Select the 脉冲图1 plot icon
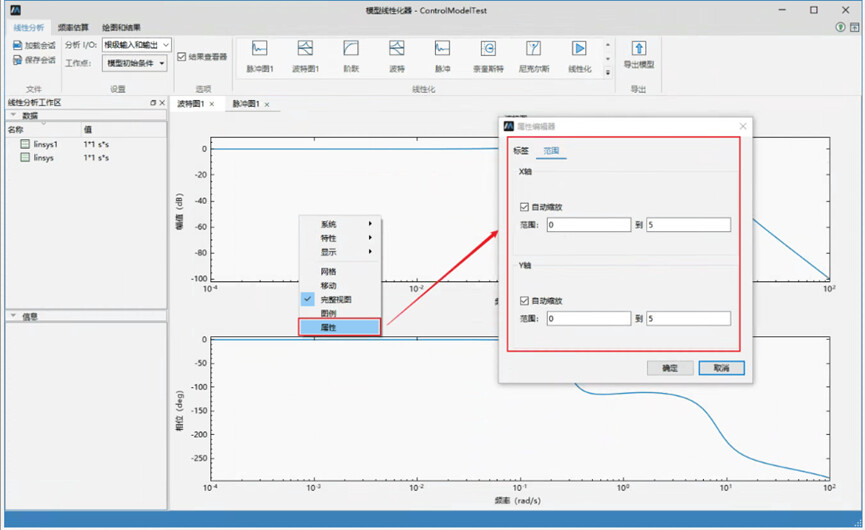 tap(259, 49)
